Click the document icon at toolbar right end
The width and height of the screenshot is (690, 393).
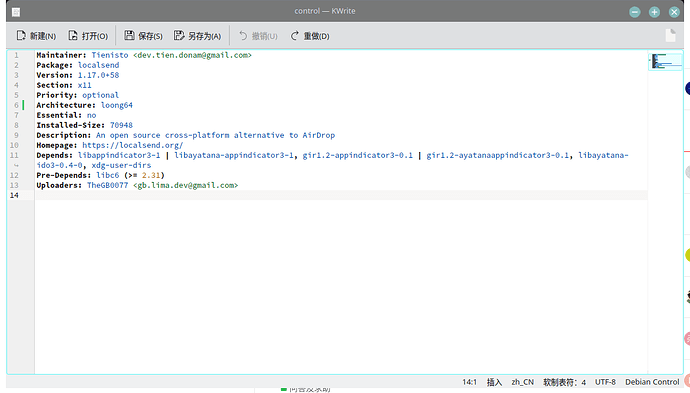coord(670,35)
